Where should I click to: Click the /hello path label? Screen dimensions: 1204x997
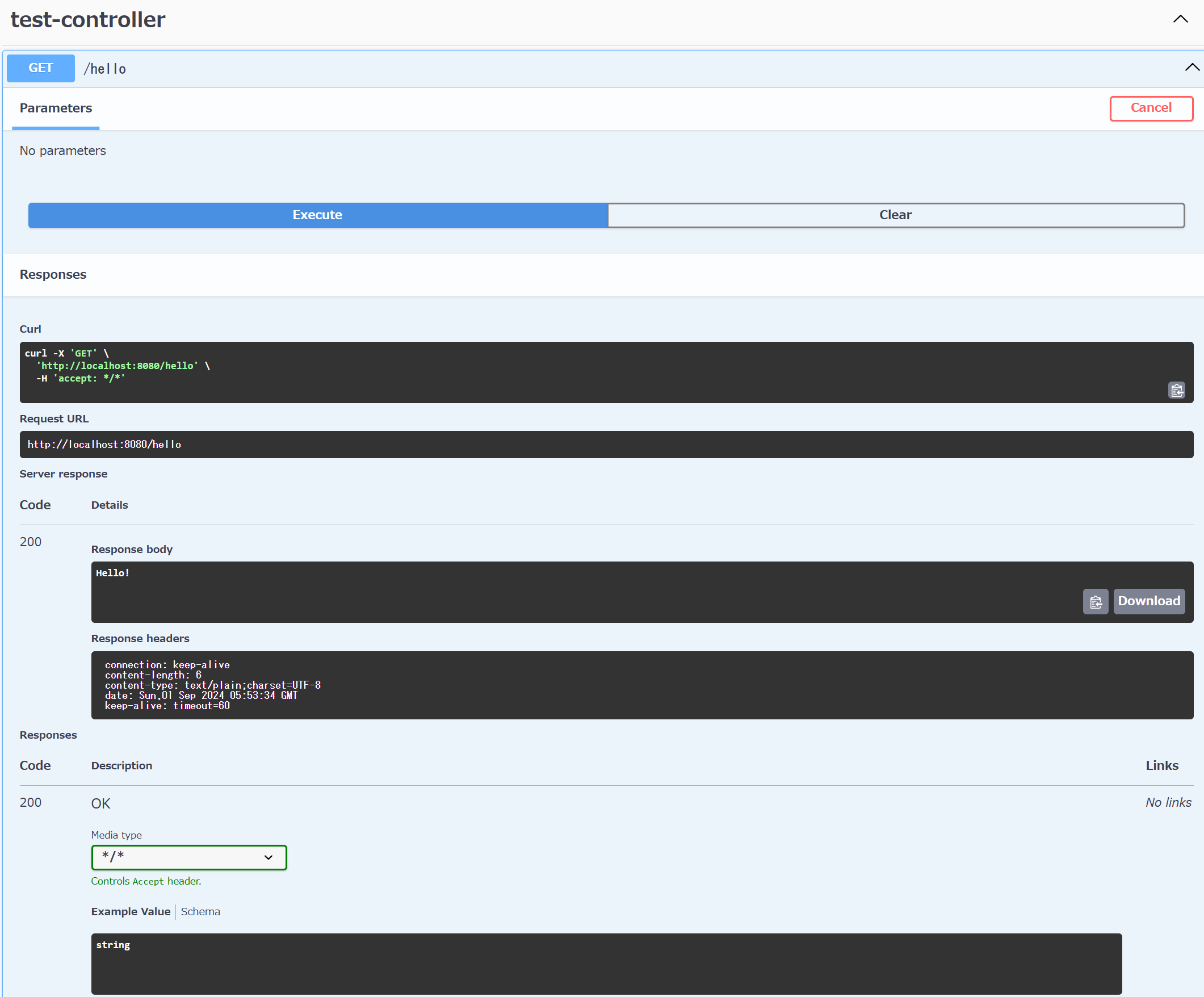tap(106, 68)
